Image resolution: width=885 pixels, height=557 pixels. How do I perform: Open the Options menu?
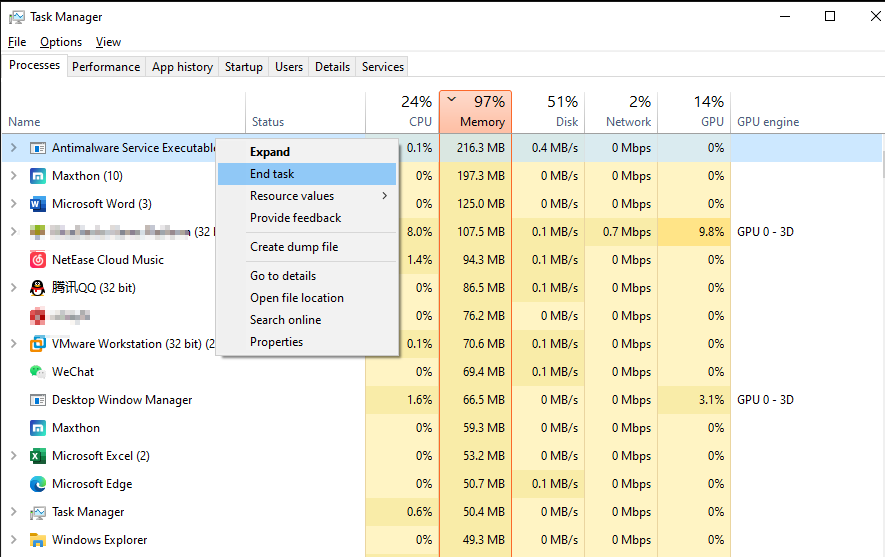pos(61,42)
